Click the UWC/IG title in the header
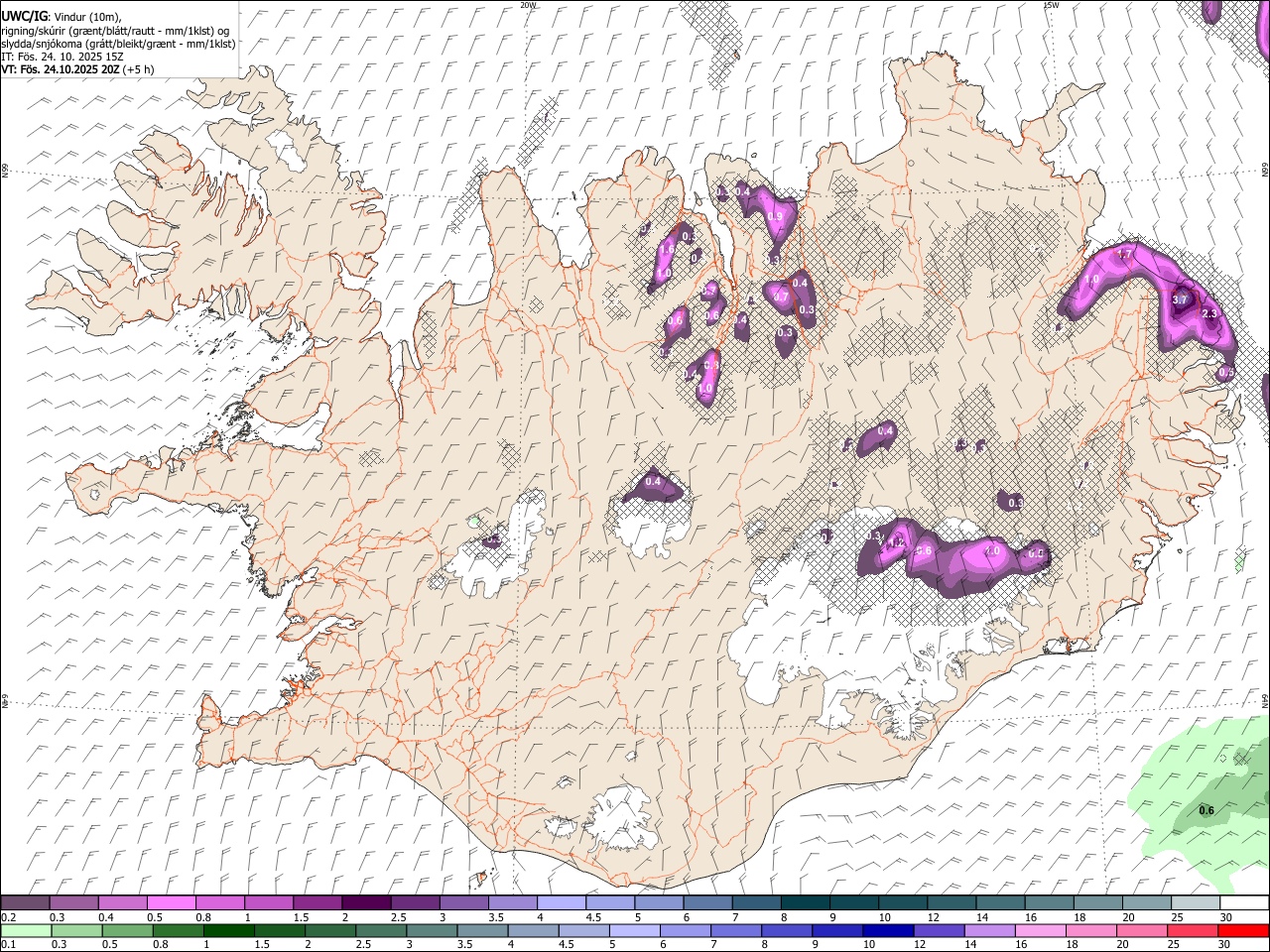The width and height of the screenshot is (1270, 952). coord(24,17)
